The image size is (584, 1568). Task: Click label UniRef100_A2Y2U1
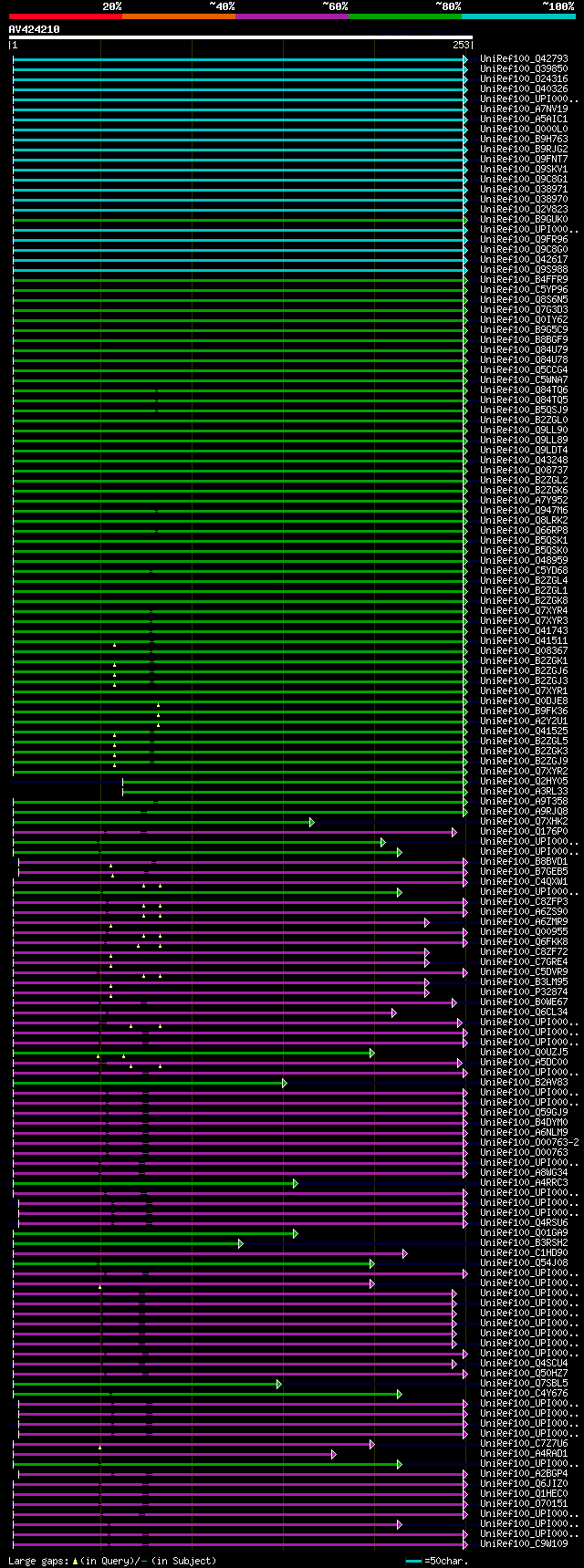tap(524, 721)
